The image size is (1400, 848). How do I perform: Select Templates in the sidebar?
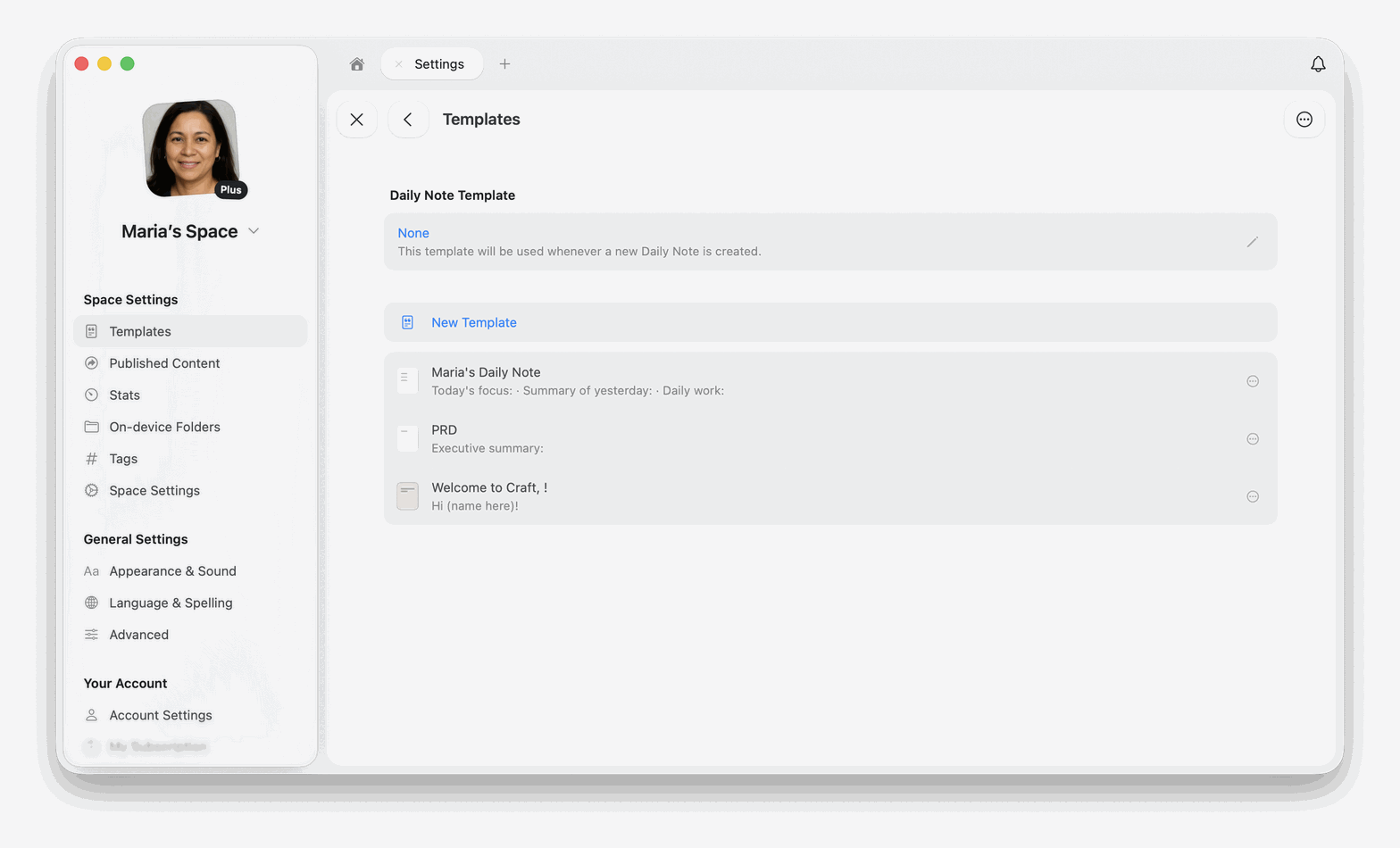pos(190,331)
